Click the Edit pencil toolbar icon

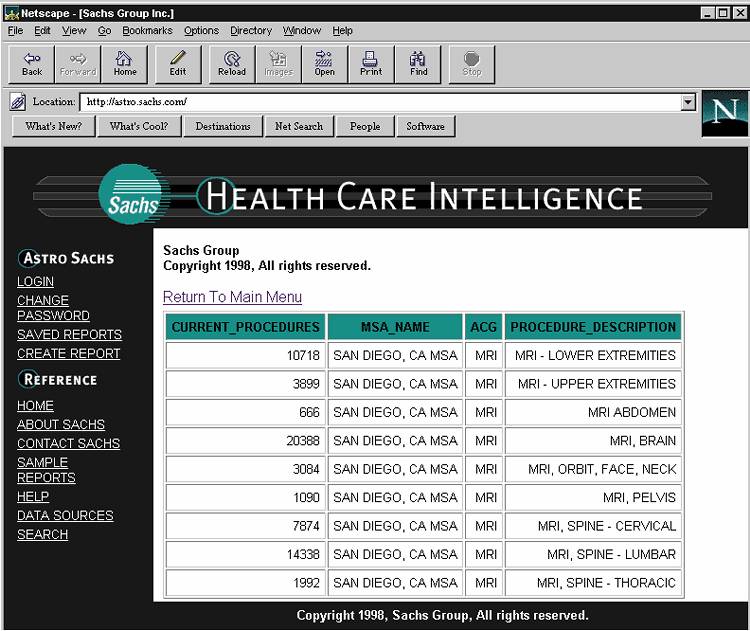pos(178,64)
